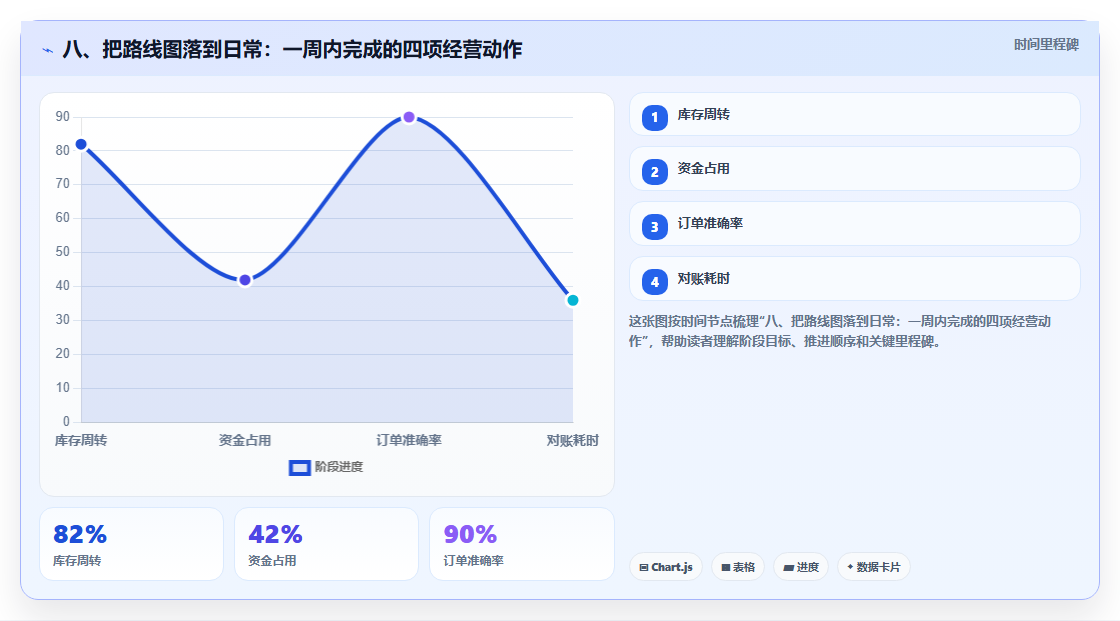This screenshot has width=1120, height=621.
Task: Click the section title 八、把路线图落到日常
Action: (x=293, y=49)
